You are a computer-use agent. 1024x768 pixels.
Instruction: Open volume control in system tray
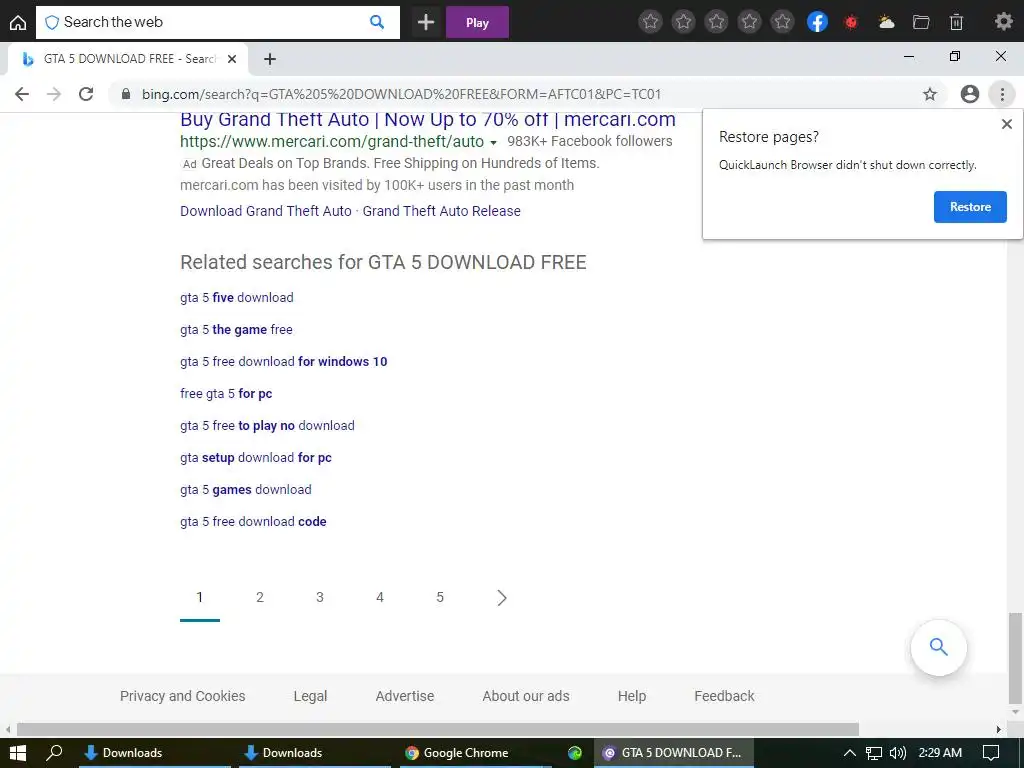pyautogui.click(x=898, y=753)
